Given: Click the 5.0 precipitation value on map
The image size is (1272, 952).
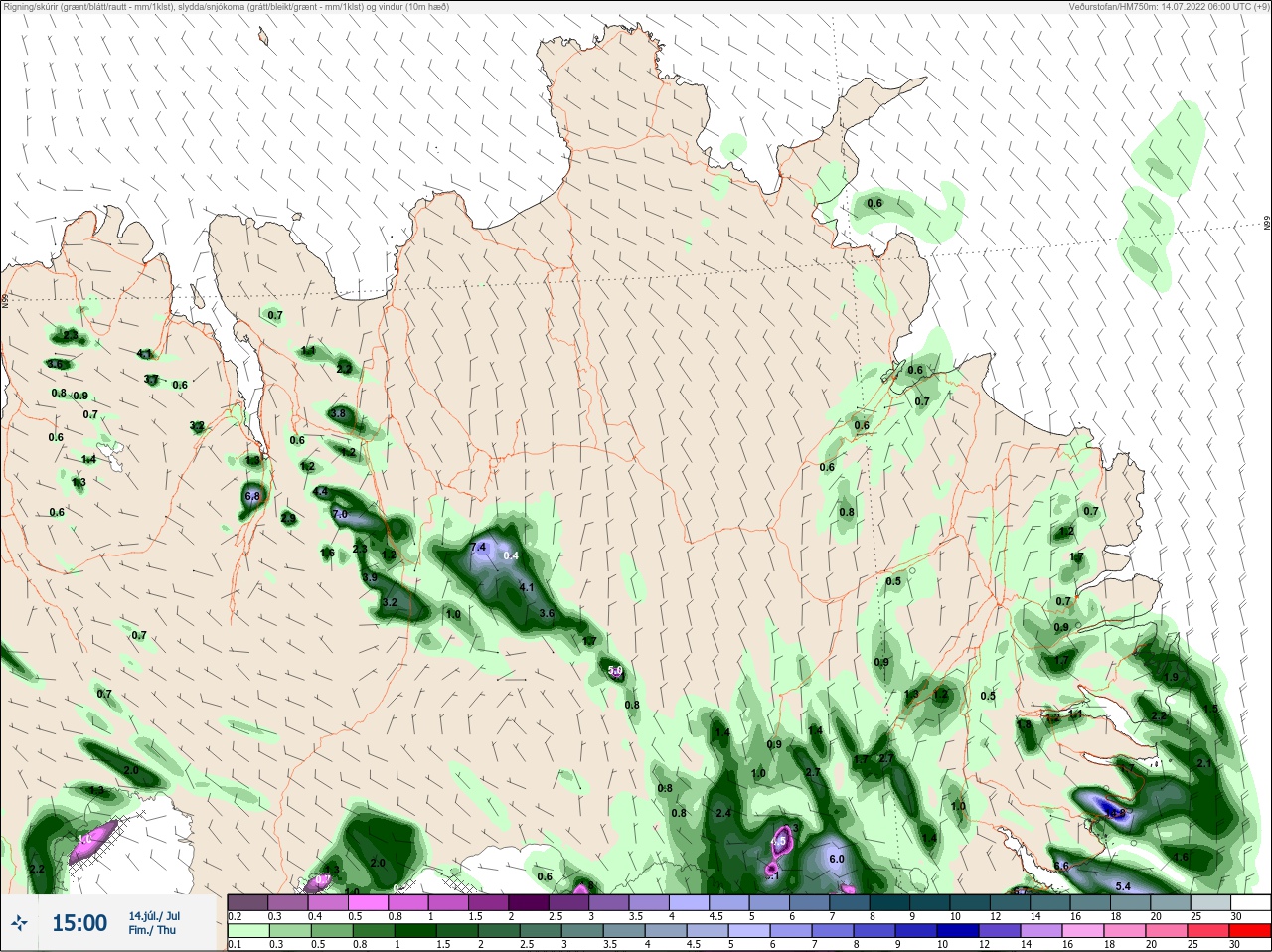Looking at the screenshot, I should 615,671.
